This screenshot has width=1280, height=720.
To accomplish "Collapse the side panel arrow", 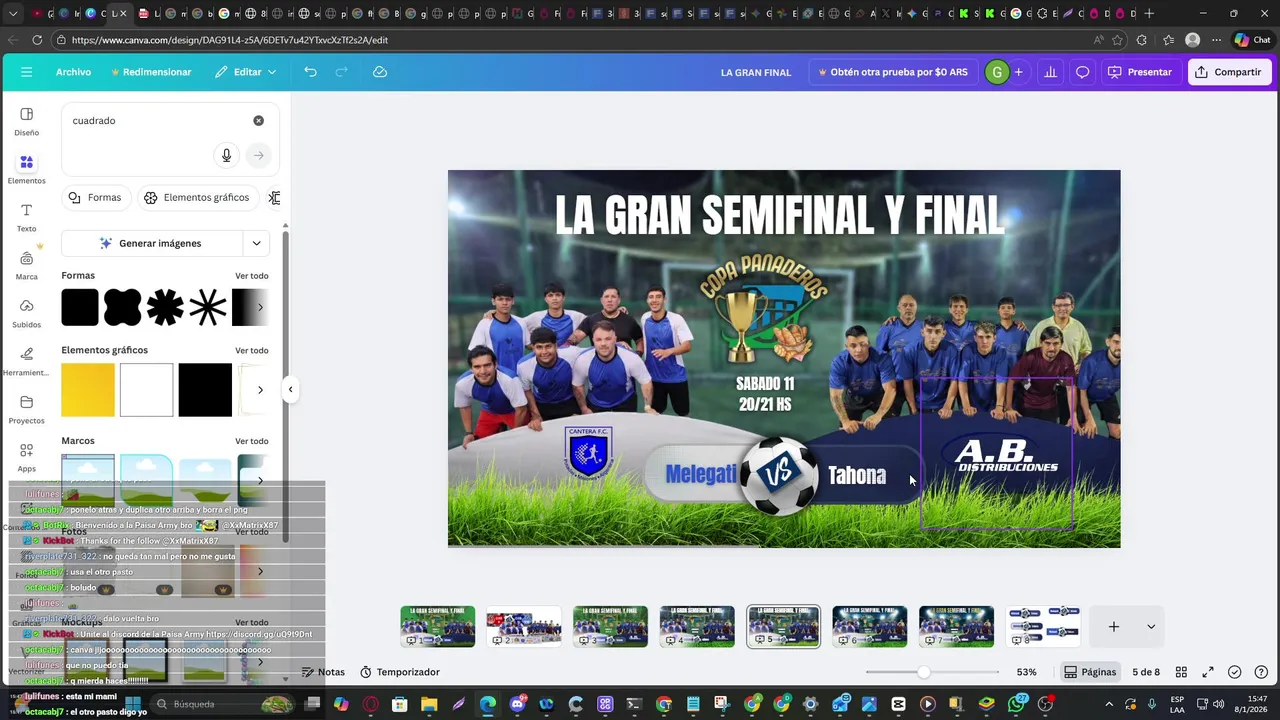I will (x=290, y=389).
